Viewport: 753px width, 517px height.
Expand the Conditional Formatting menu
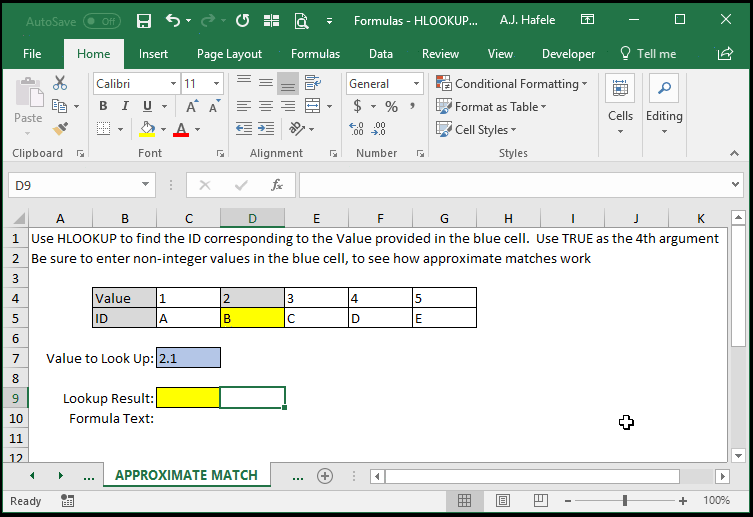(x=511, y=84)
